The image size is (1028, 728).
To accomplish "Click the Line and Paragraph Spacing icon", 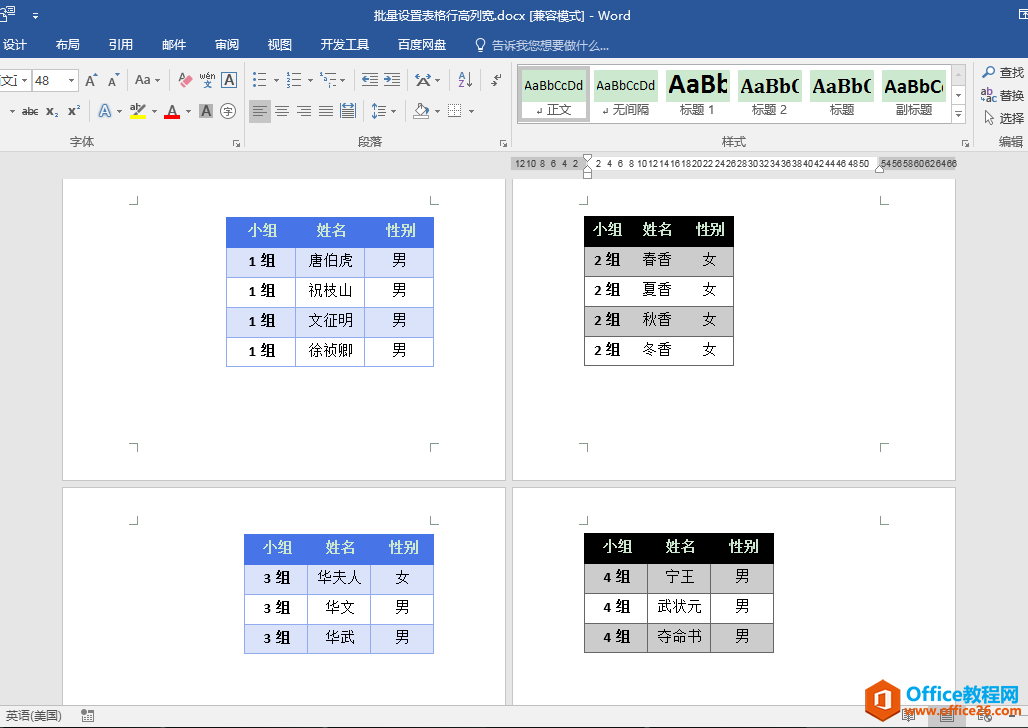I will pos(379,111).
